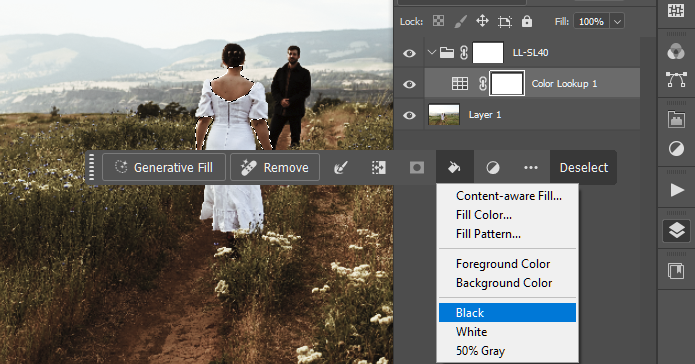Toggle LL-SL40 mask link icon
695x364 pixels.
point(464,53)
